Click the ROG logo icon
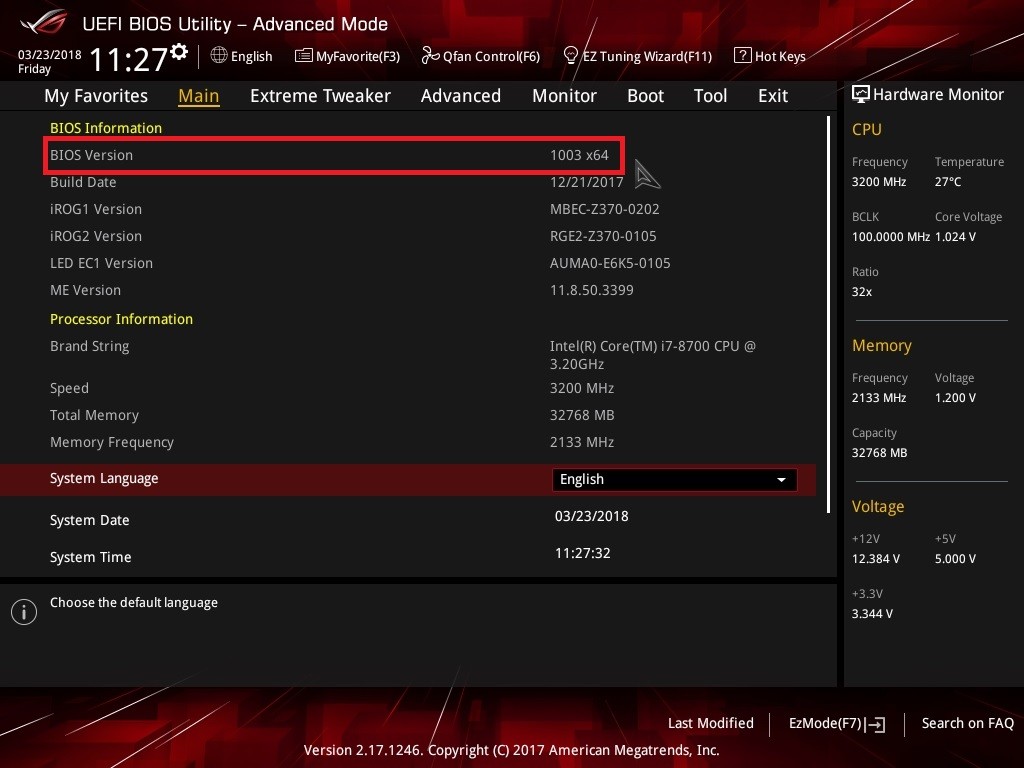The width and height of the screenshot is (1024, 768). (x=43, y=22)
